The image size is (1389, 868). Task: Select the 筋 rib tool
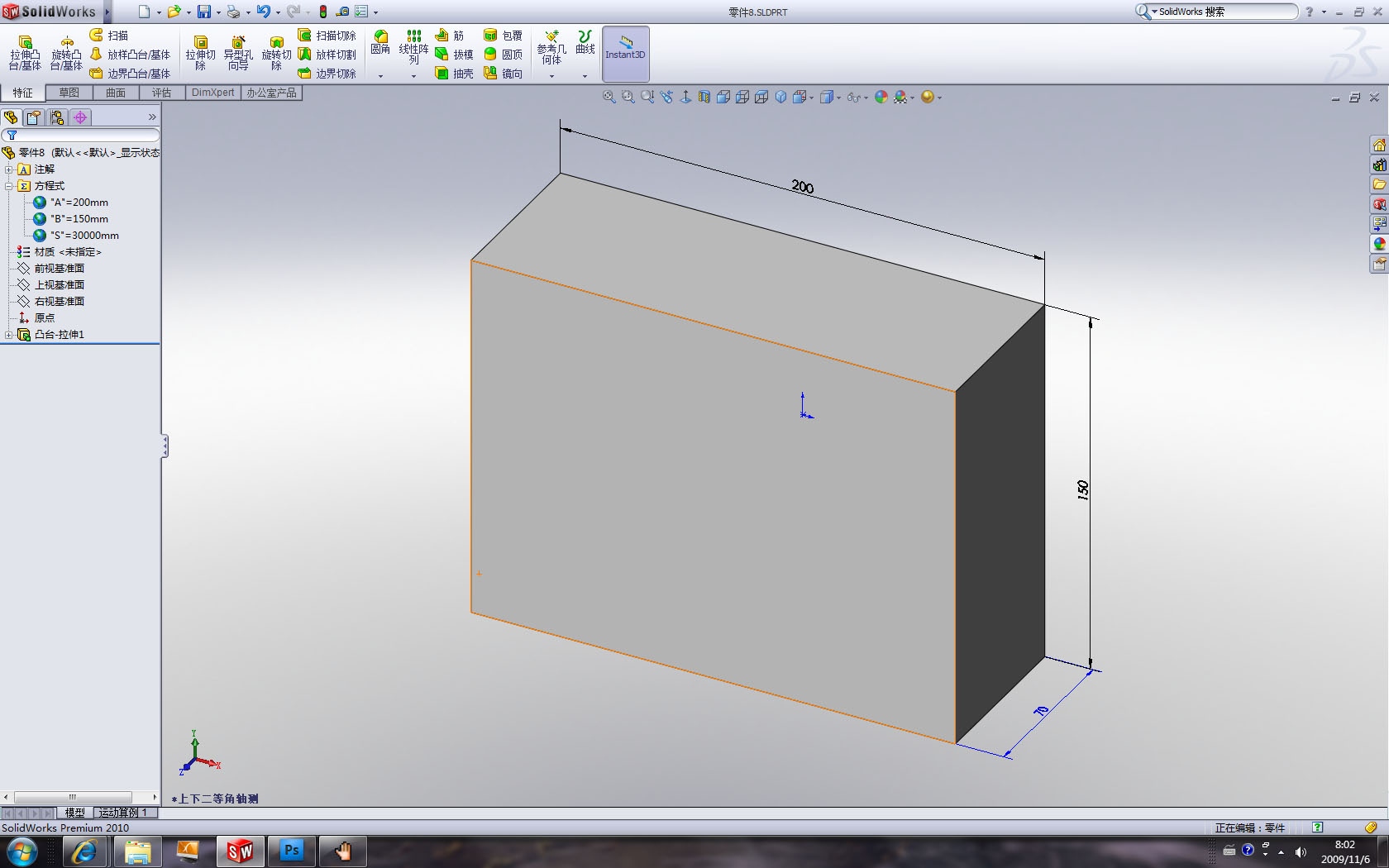coord(451,36)
